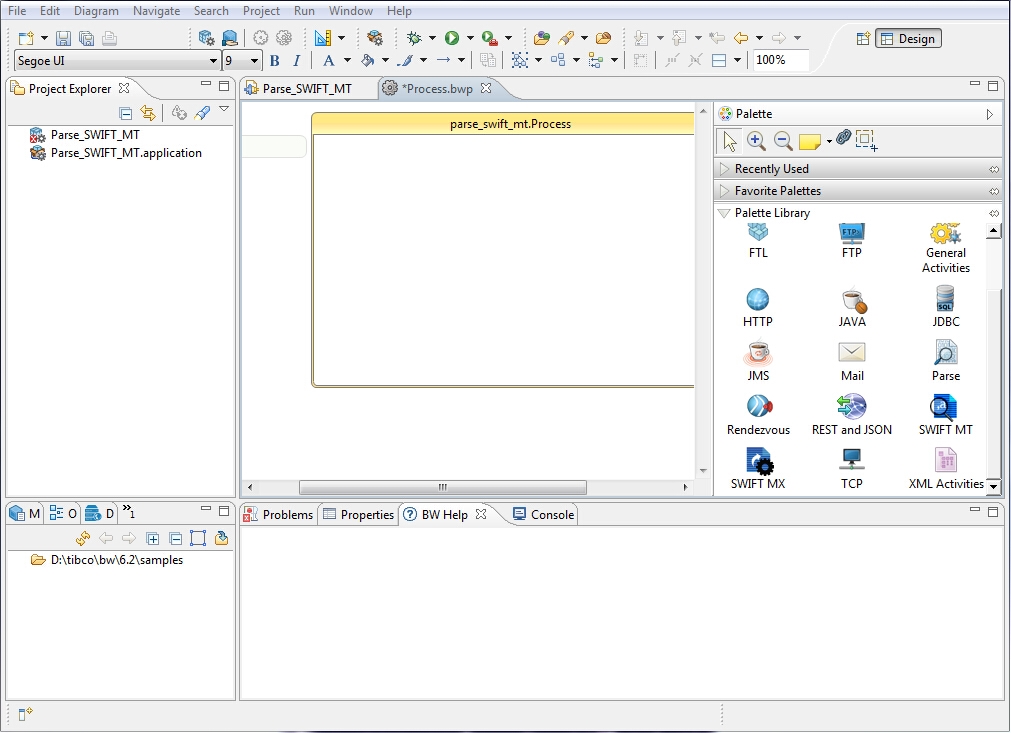This screenshot has height=733, width=1011.
Task: Click Collapse All in Project Explorer
Action: [x=126, y=113]
